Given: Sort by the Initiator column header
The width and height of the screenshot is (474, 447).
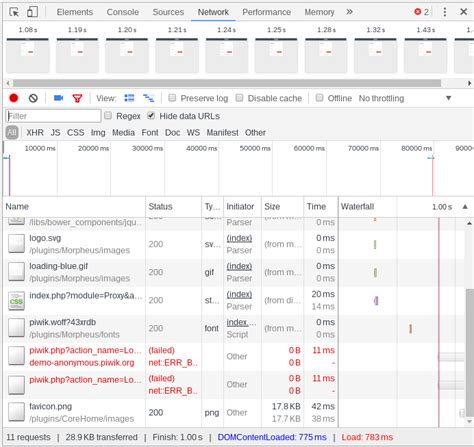Looking at the screenshot, I should click(242, 207).
